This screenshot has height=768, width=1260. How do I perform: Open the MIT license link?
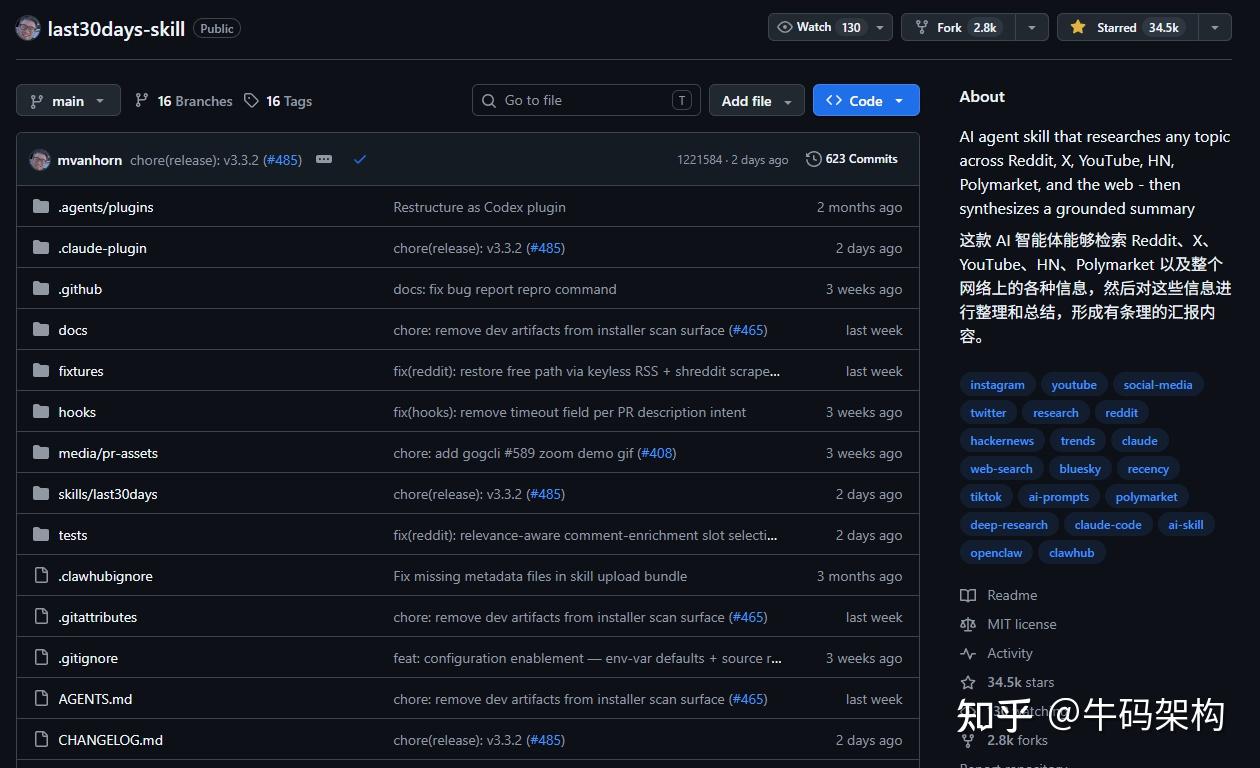point(1008,624)
